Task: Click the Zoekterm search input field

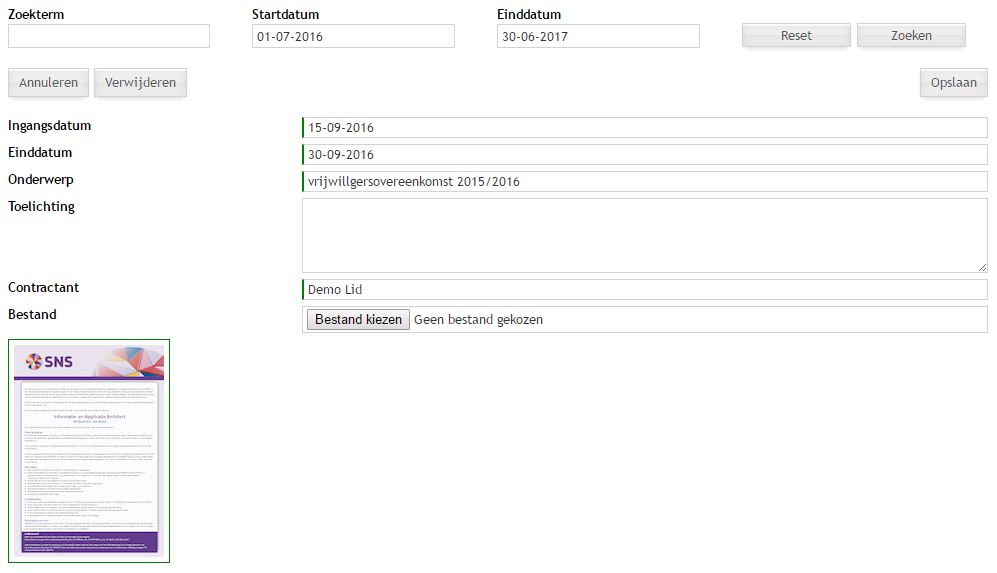Action: pos(109,36)
